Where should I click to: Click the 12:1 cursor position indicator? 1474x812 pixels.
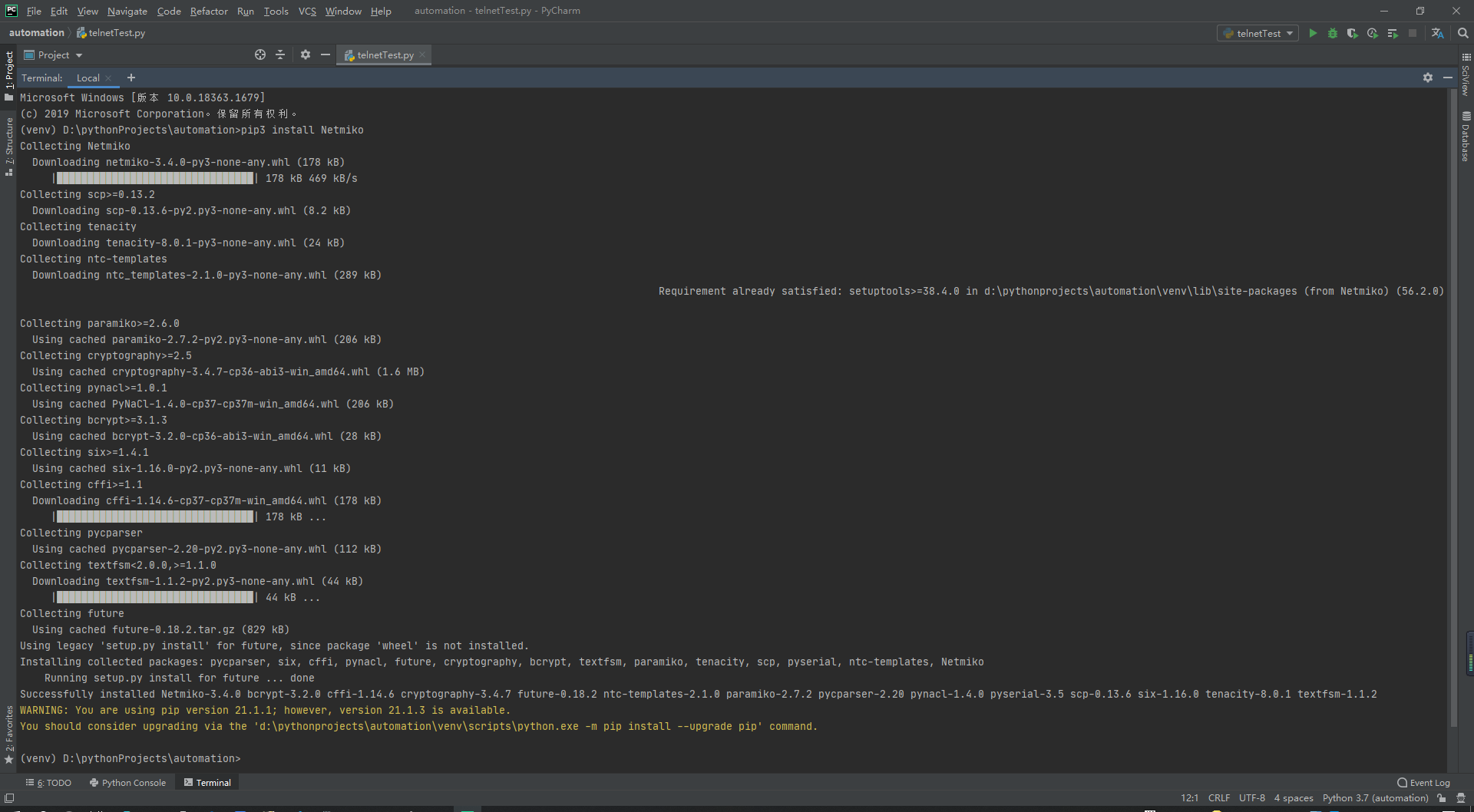click(1189, 798)
